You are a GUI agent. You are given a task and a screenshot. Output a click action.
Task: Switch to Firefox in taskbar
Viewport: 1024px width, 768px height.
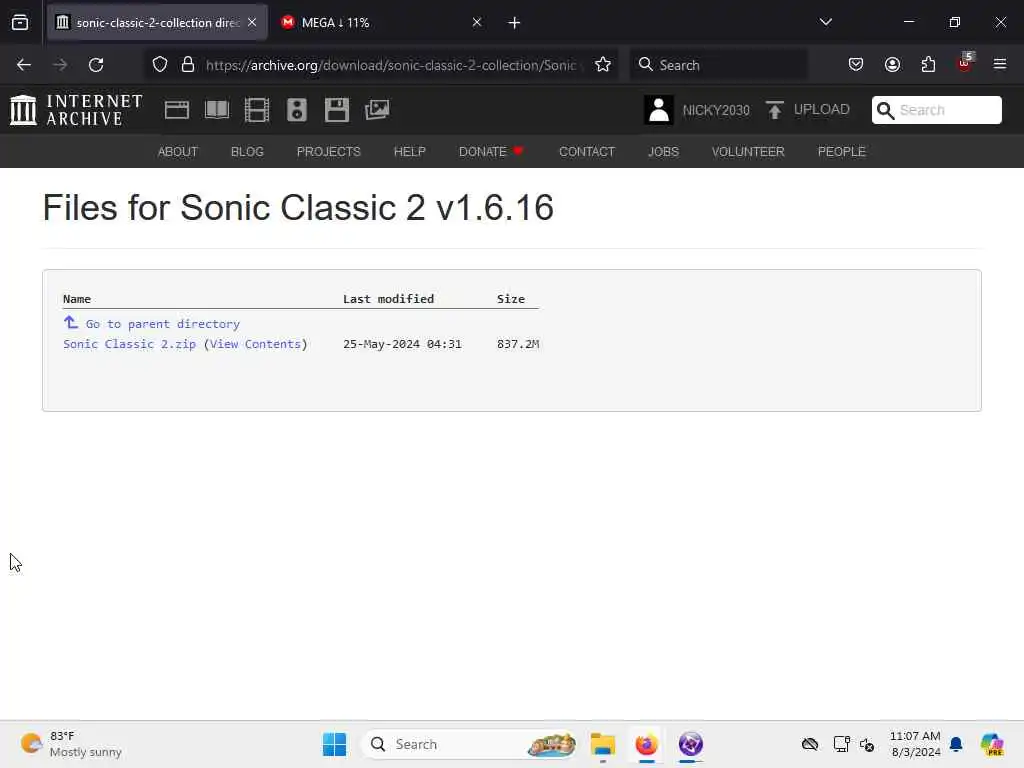[x=647, y=744]
